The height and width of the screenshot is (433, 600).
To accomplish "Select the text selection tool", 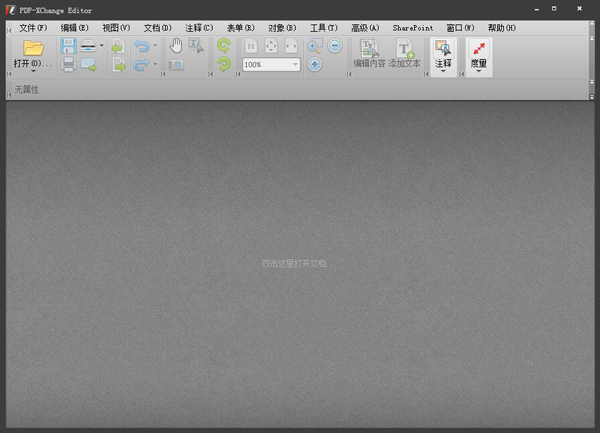I will 196,46.
